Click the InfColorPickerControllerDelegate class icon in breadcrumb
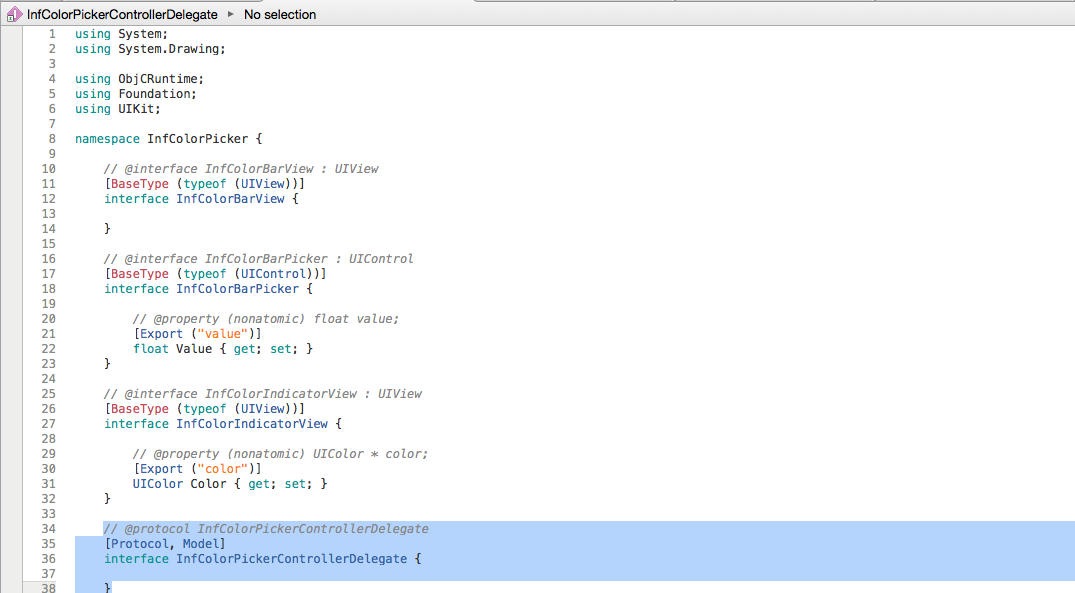The image size is (1075, 593). pos(14,14)
